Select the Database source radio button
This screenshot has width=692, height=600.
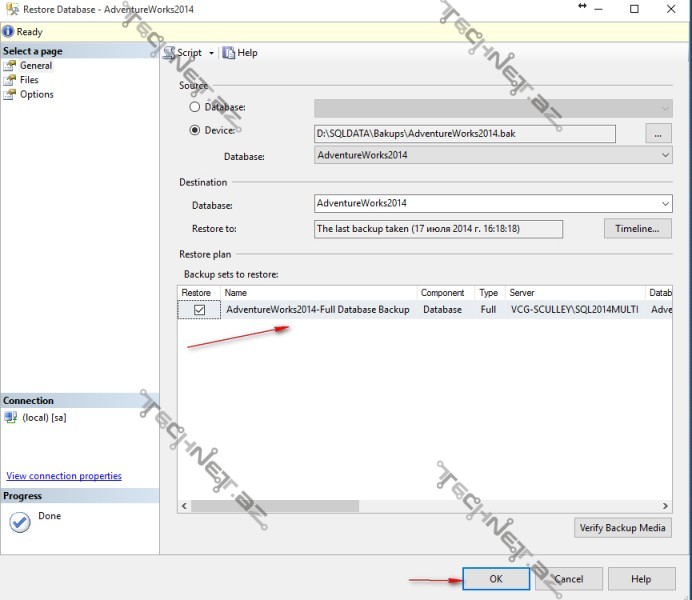click(x=195, y=107)
